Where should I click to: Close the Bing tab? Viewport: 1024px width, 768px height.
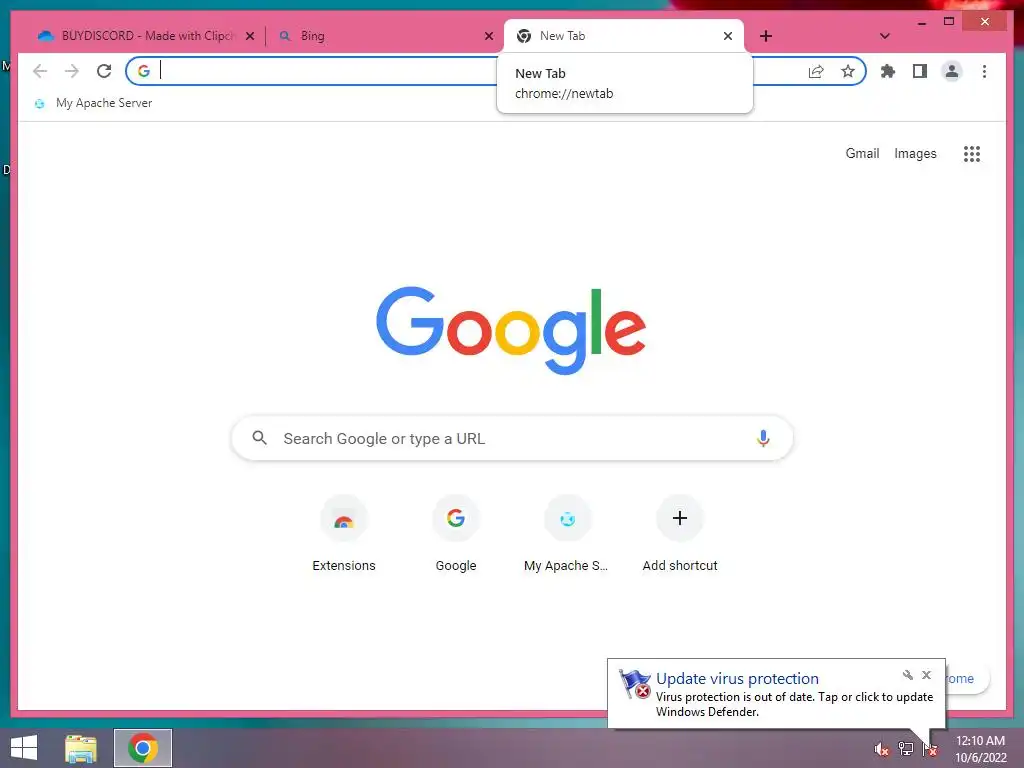[x=488, y=36]
